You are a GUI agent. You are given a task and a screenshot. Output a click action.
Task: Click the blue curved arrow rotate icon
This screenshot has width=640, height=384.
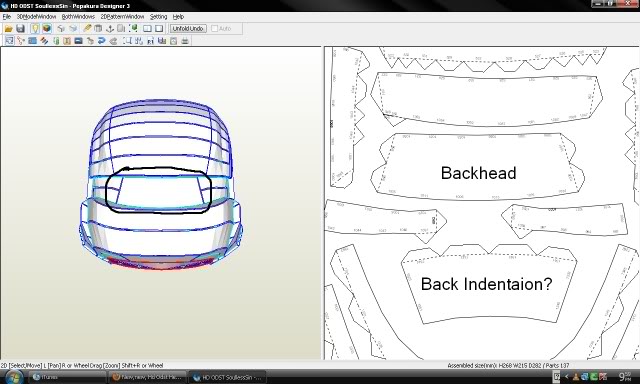click(102, 41)
